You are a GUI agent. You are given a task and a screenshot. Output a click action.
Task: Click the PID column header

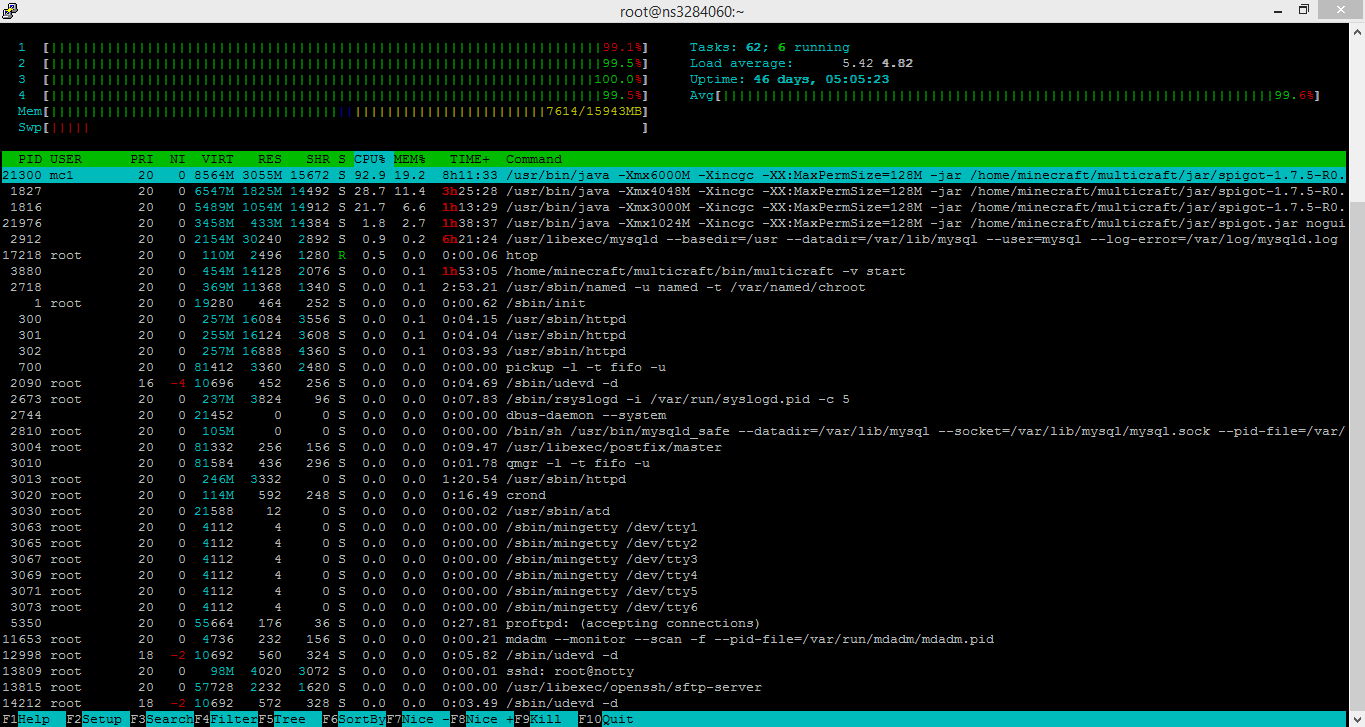pos(30,159)
